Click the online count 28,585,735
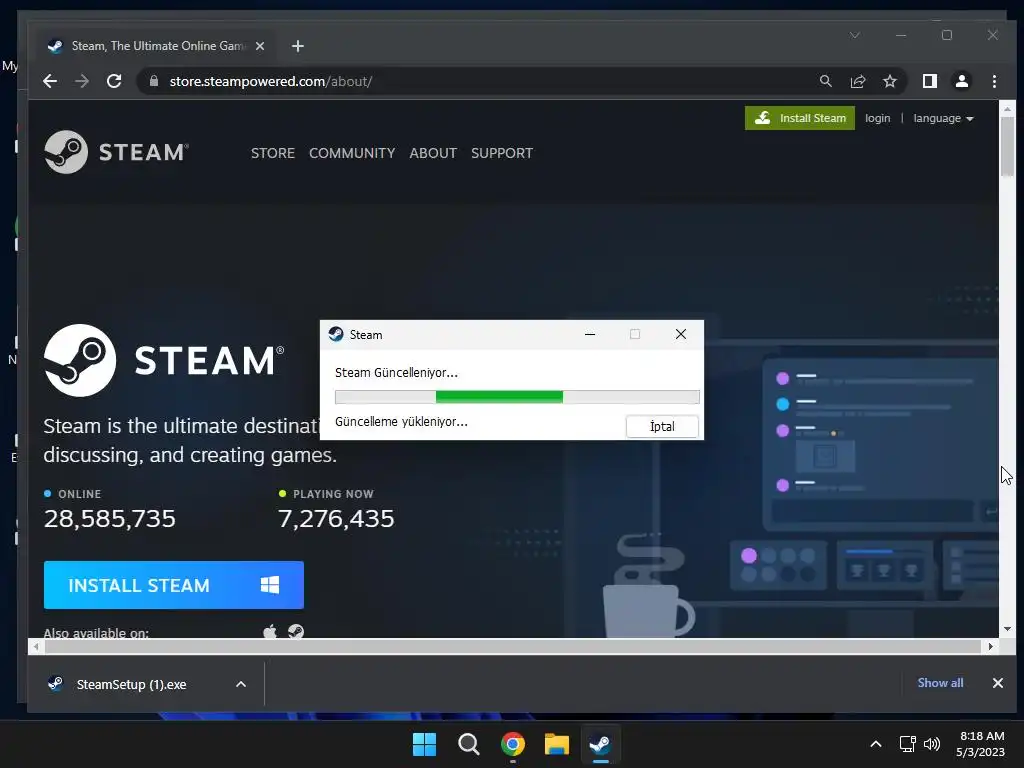 110,519
